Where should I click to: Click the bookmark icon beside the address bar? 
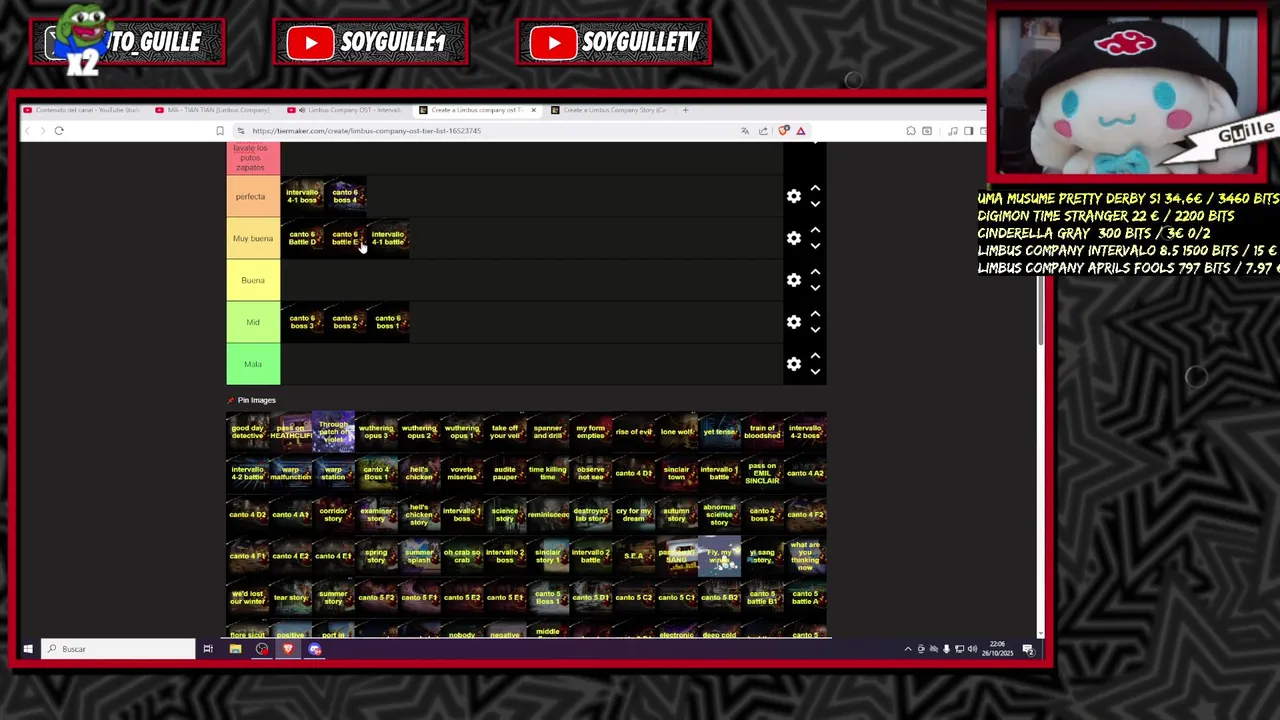tap(220, 131)
